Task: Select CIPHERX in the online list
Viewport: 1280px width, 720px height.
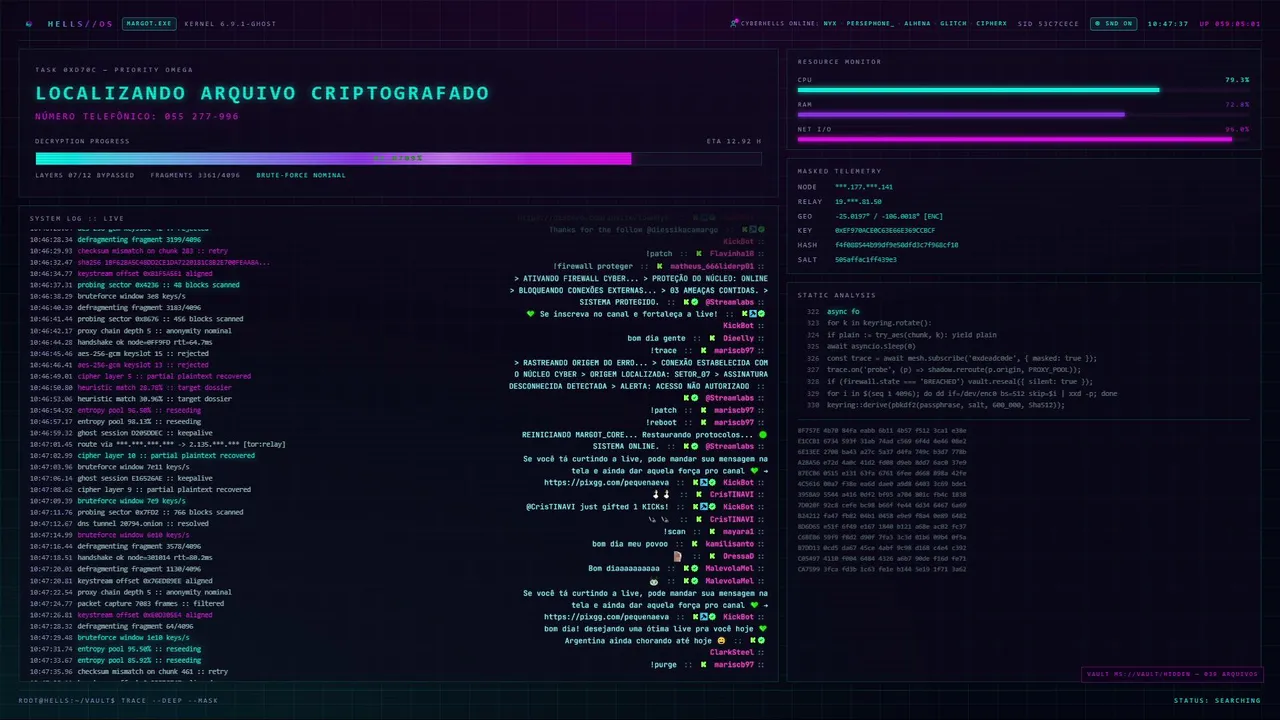Action: click(x=992, y=23)
